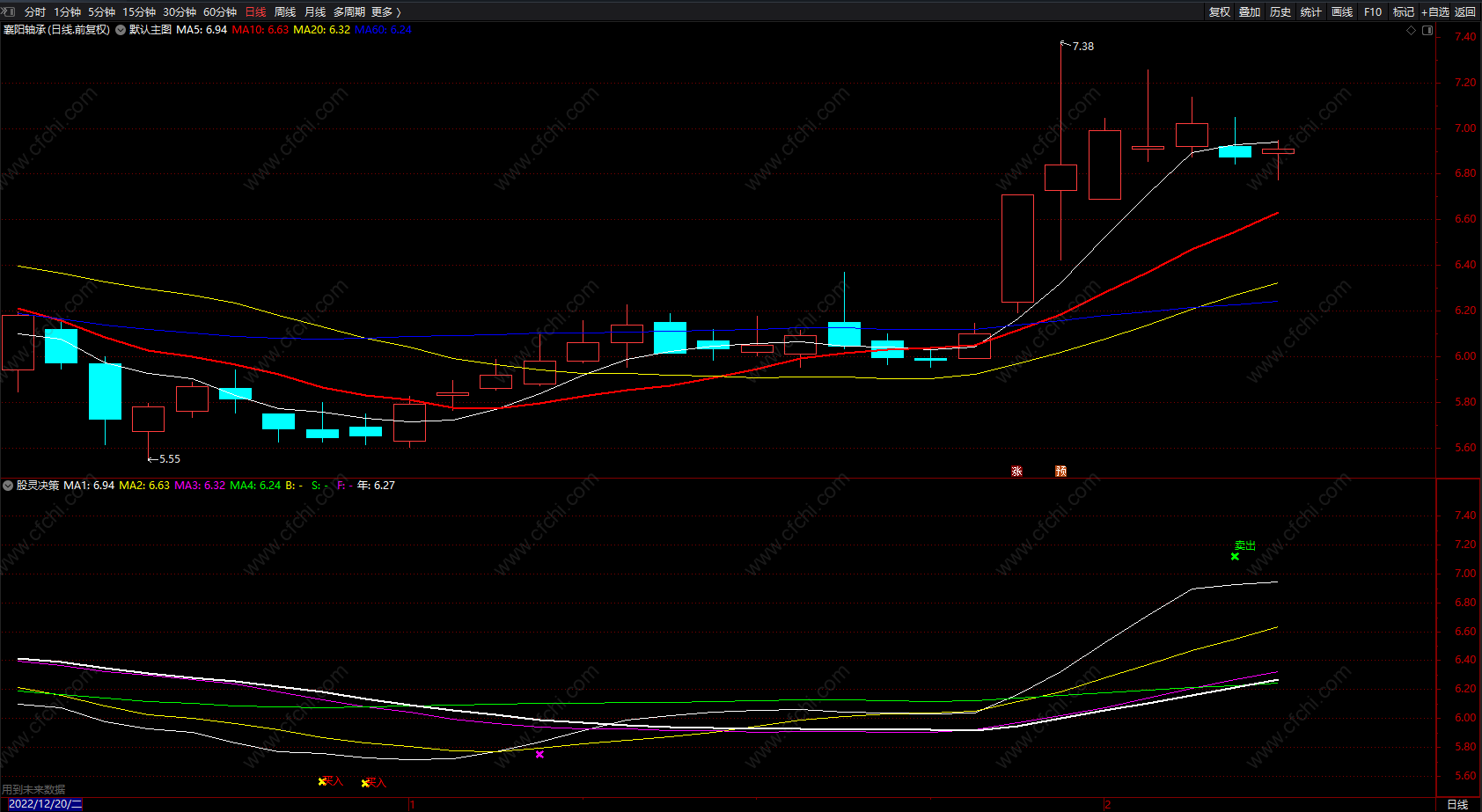Screen dimensions: 1482x812
Task: Switch to 周线 weekly chart
Action: [285, 12]
